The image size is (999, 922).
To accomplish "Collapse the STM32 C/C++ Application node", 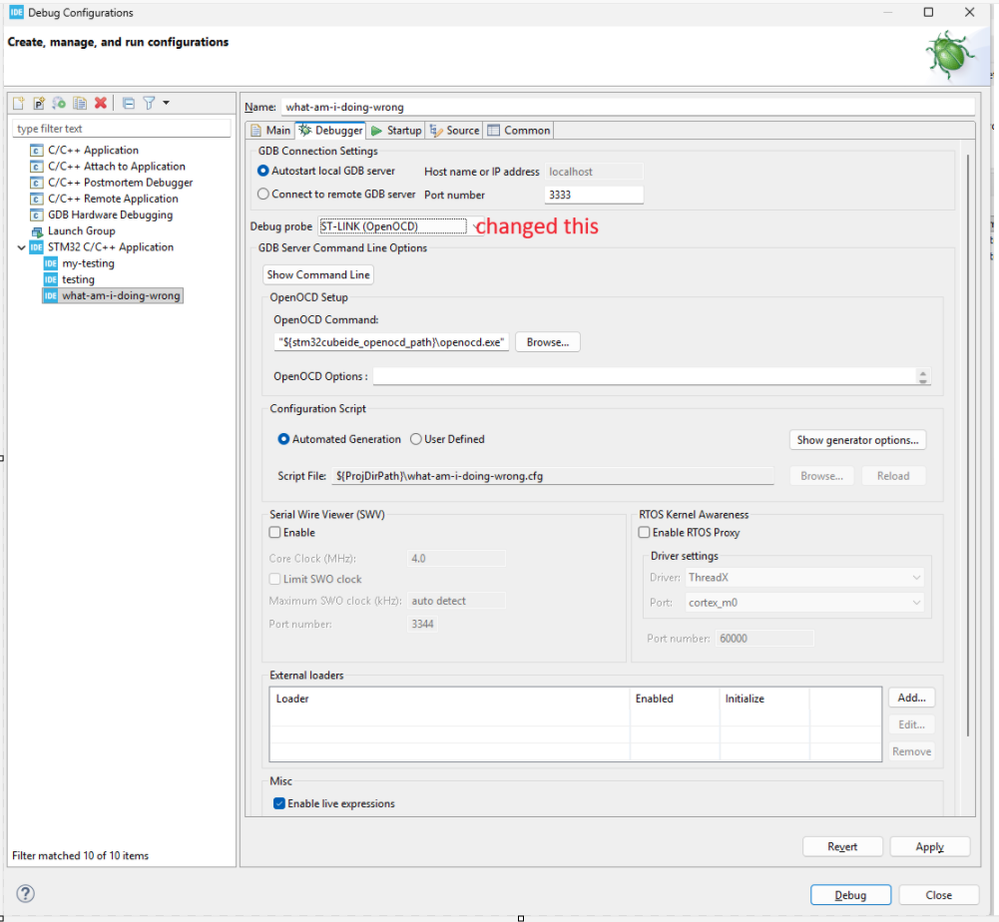I will point(22,247).
